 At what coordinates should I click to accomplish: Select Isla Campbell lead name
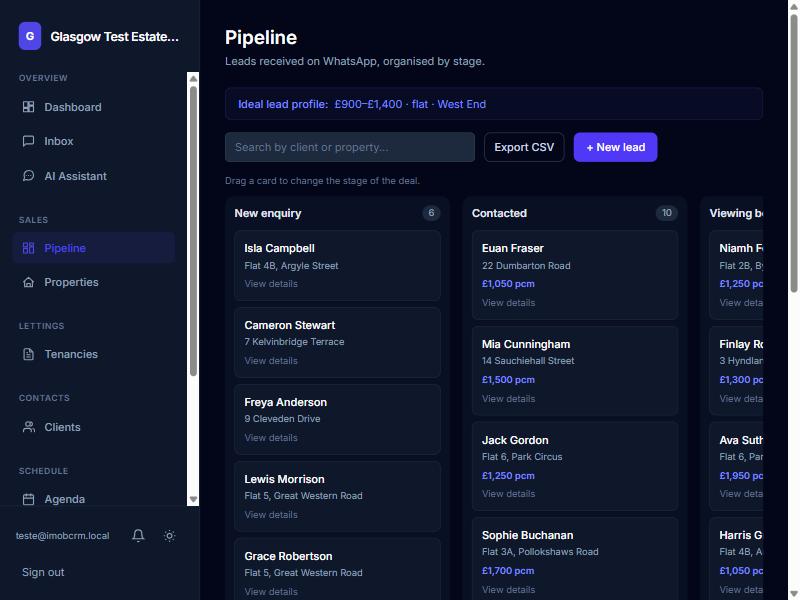pyautogui.click(x=279, y=248)
